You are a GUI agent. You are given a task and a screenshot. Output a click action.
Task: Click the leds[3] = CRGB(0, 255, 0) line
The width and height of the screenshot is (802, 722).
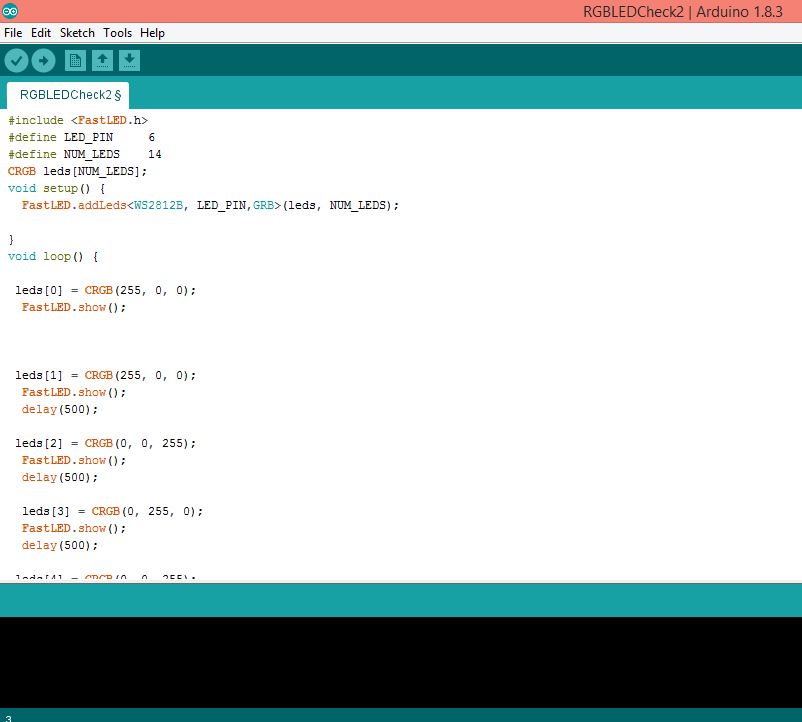pos(113,511)
